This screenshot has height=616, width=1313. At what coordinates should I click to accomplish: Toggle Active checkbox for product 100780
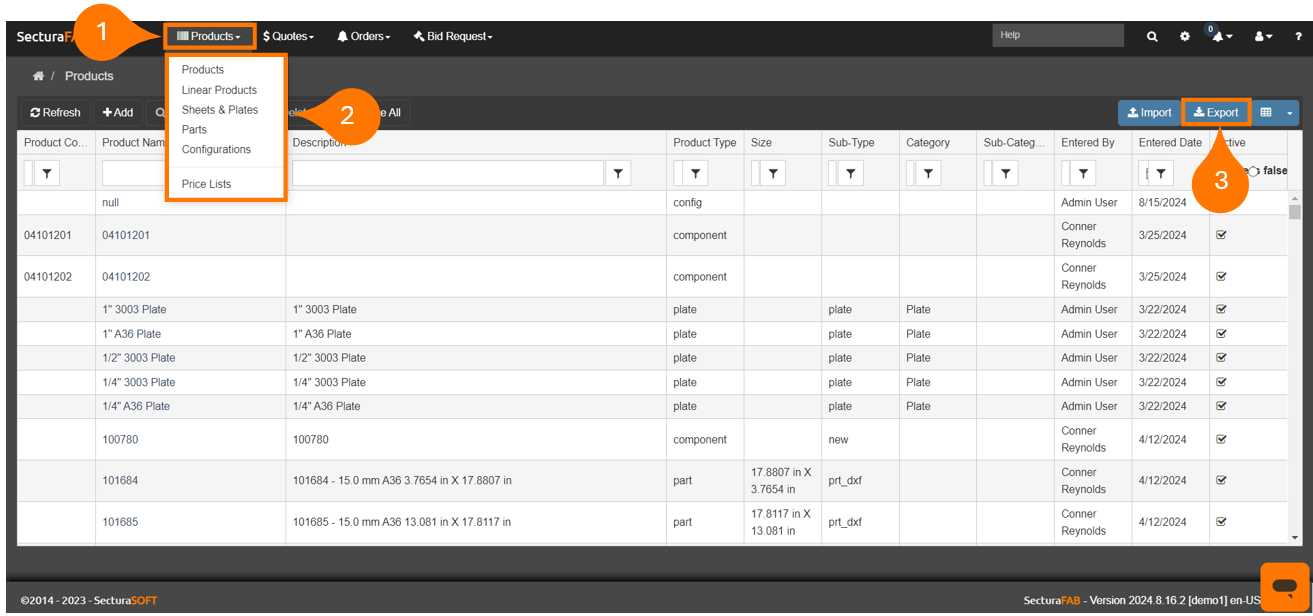coord(1221,439)
